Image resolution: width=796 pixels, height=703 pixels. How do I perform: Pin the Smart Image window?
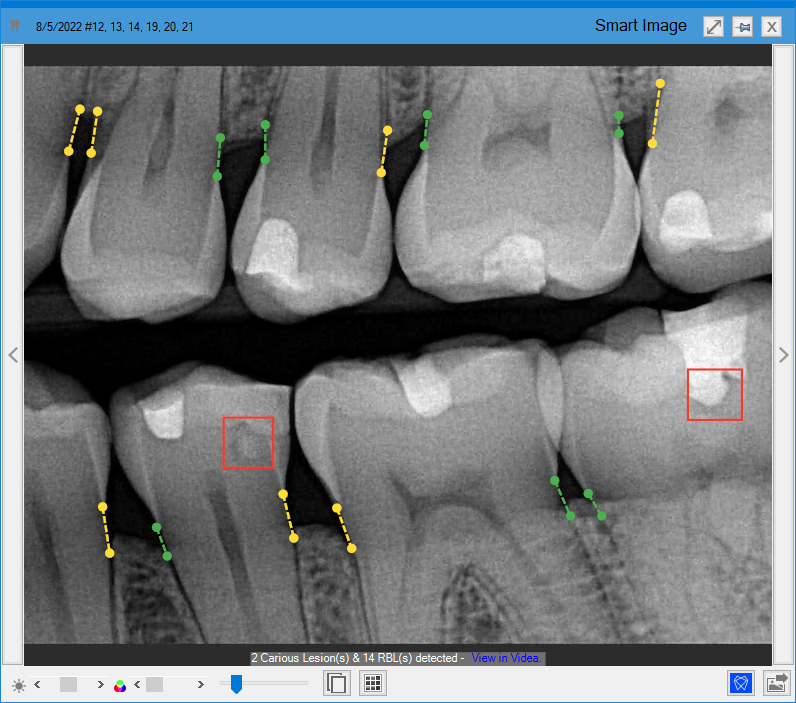(742, 27)
